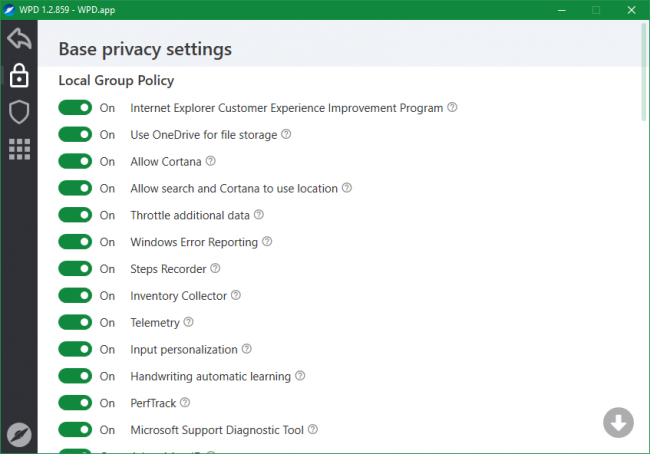Click the 'Steps Recorder' setting label
This screenshot has width=650, height=454.
coord(168,269)
